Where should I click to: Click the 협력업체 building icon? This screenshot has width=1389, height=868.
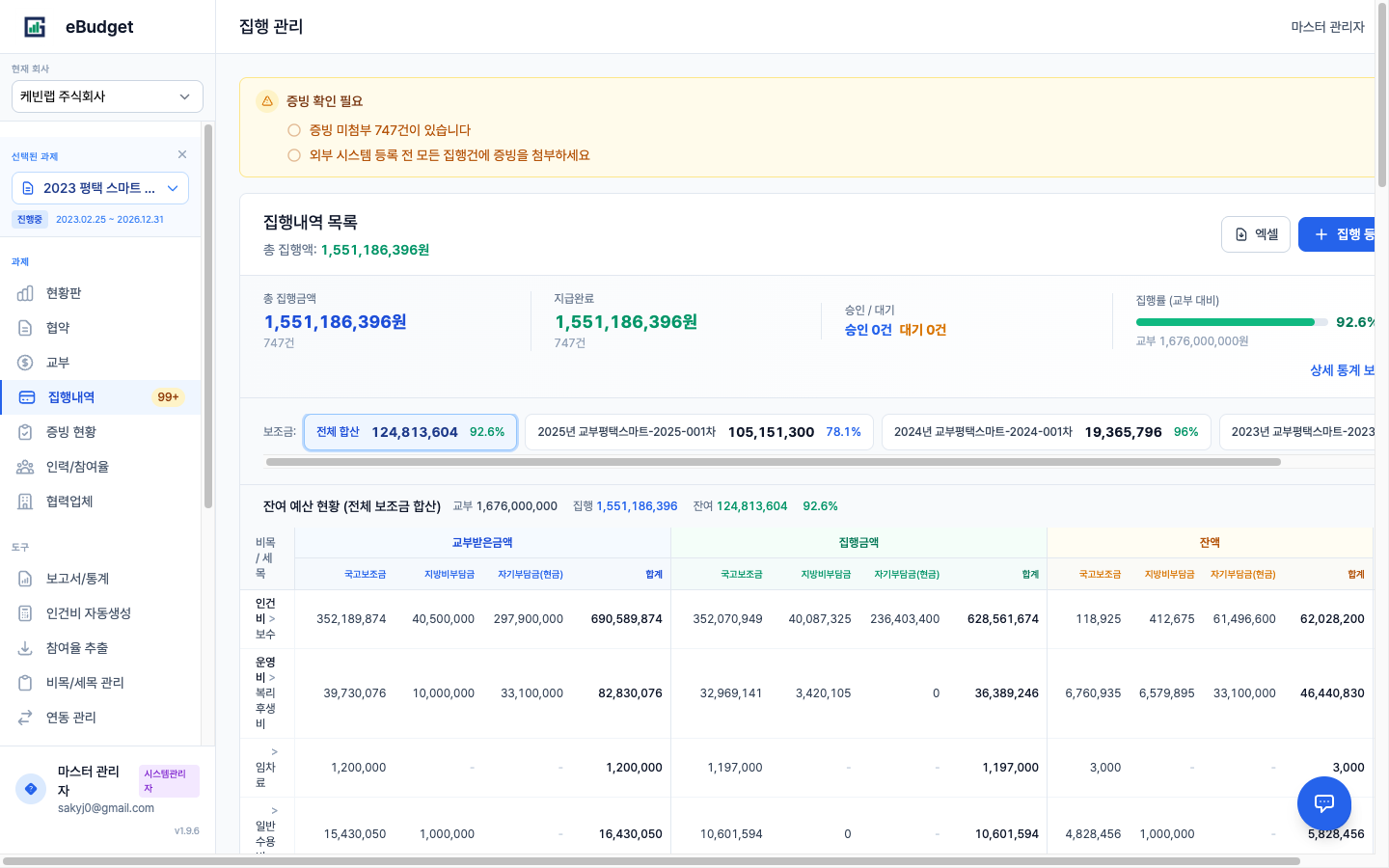(26, 502)
